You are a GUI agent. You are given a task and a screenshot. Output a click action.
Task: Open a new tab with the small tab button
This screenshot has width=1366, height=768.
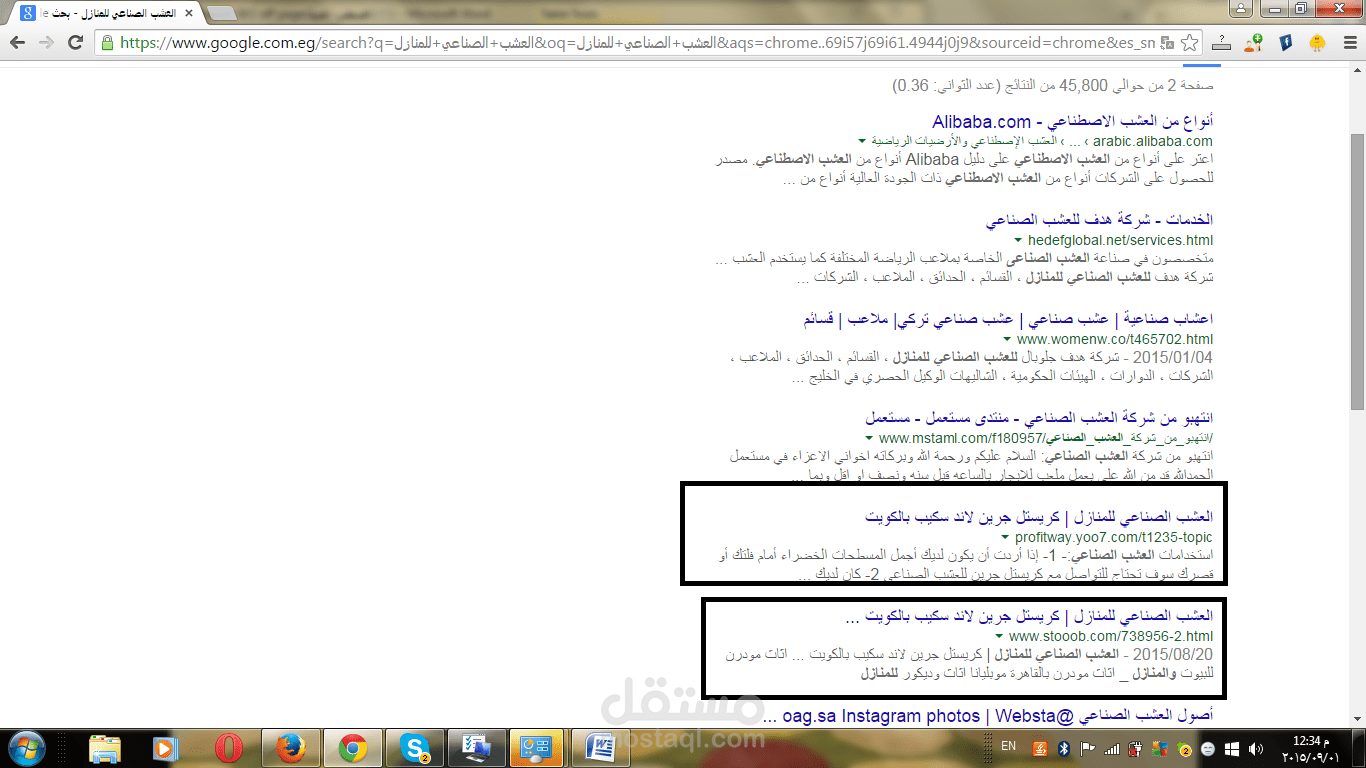coord(222,13)
